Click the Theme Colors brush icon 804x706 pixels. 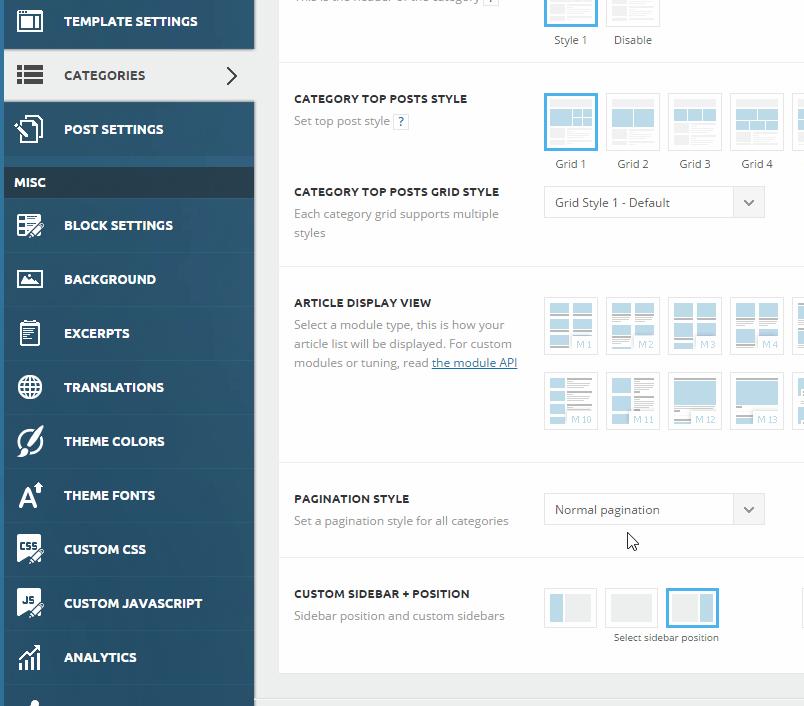tap(30, 441)
